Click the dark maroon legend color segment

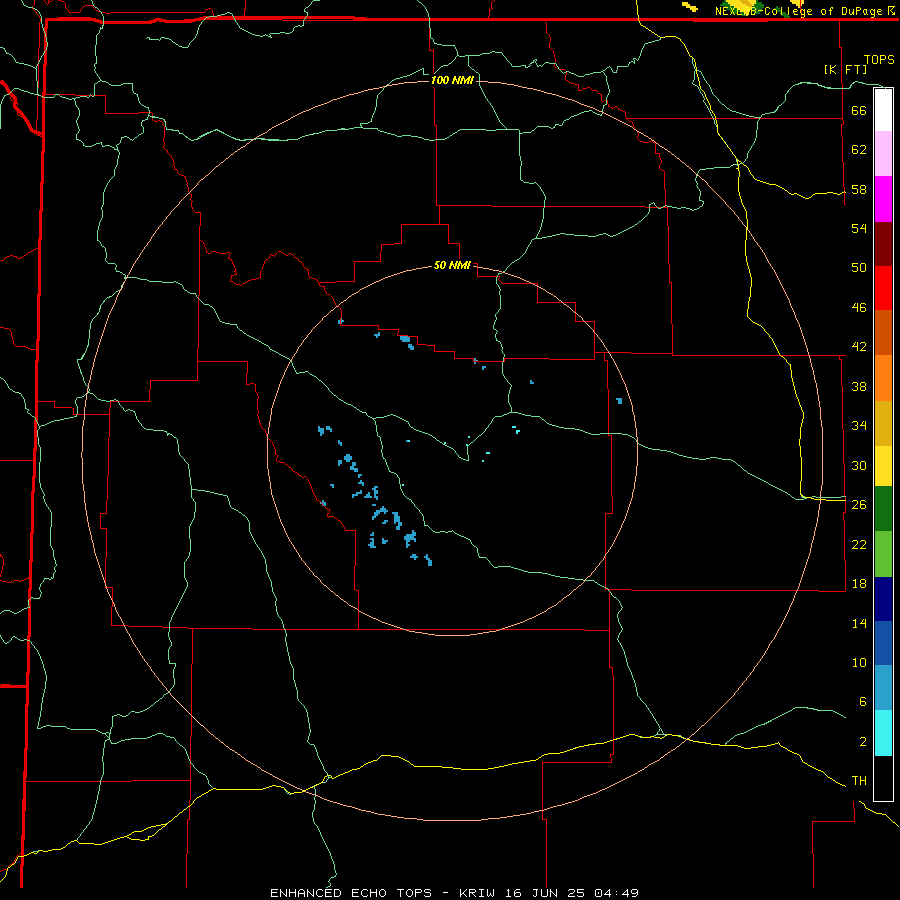click(883, 244)
